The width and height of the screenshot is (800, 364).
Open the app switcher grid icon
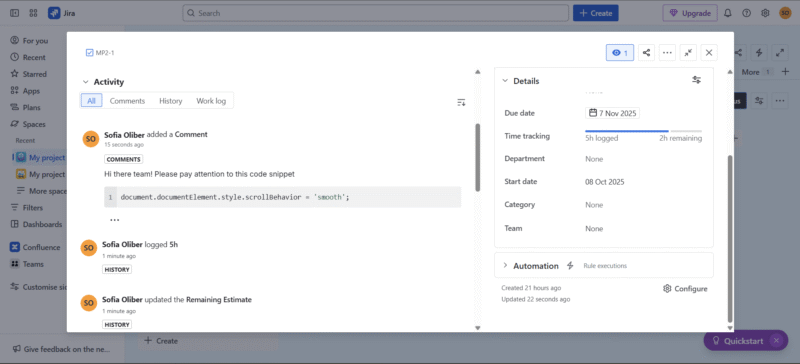coord(33,13)
